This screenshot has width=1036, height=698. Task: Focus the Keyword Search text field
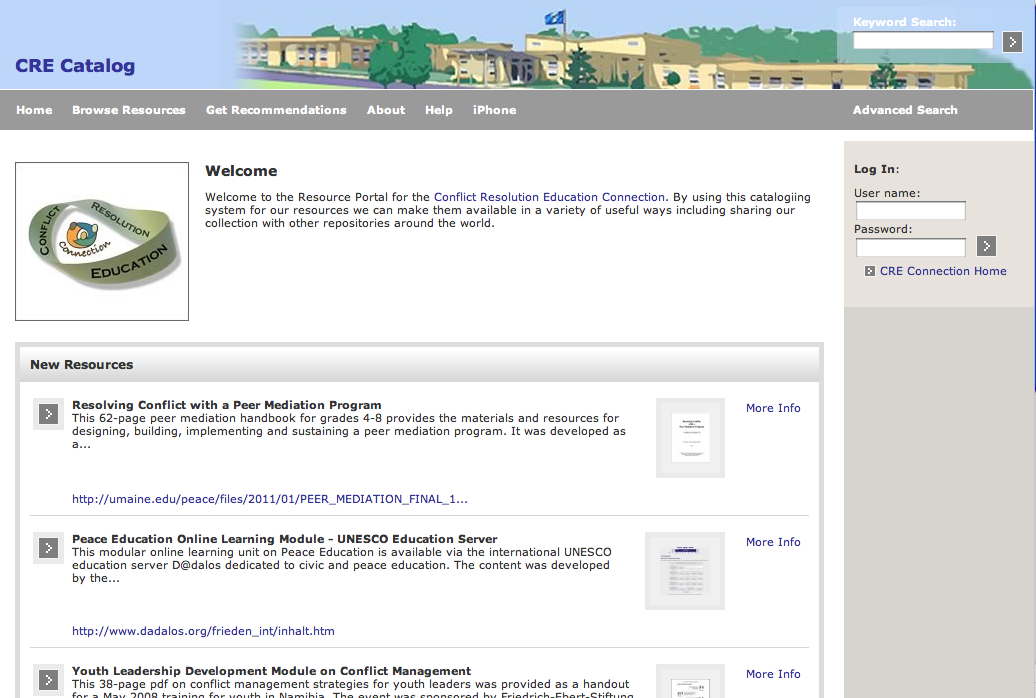923,40
